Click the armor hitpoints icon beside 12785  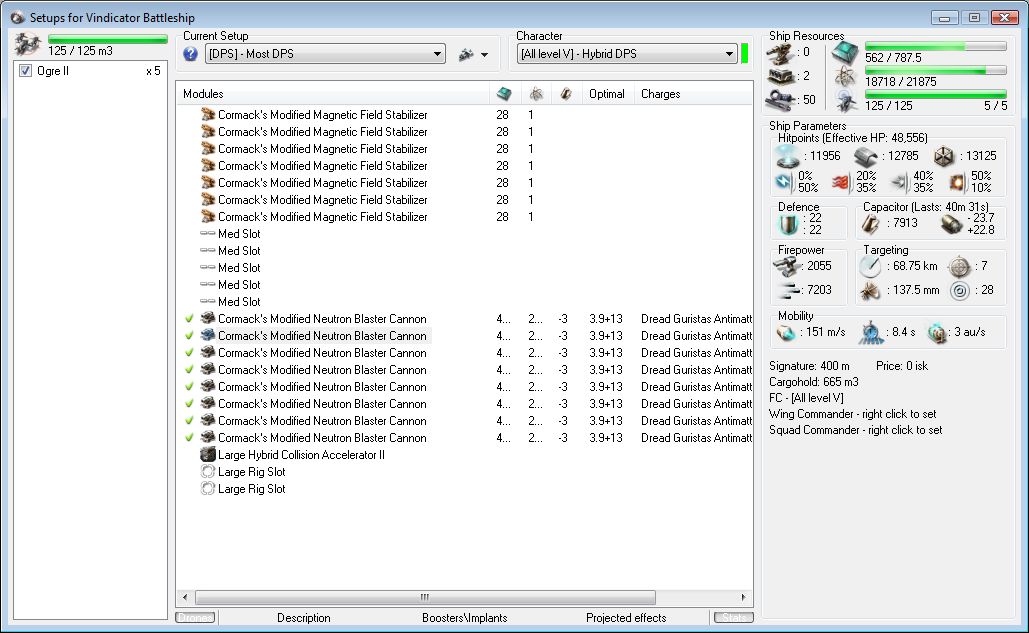pyautogui.click(x=866, y=156)
